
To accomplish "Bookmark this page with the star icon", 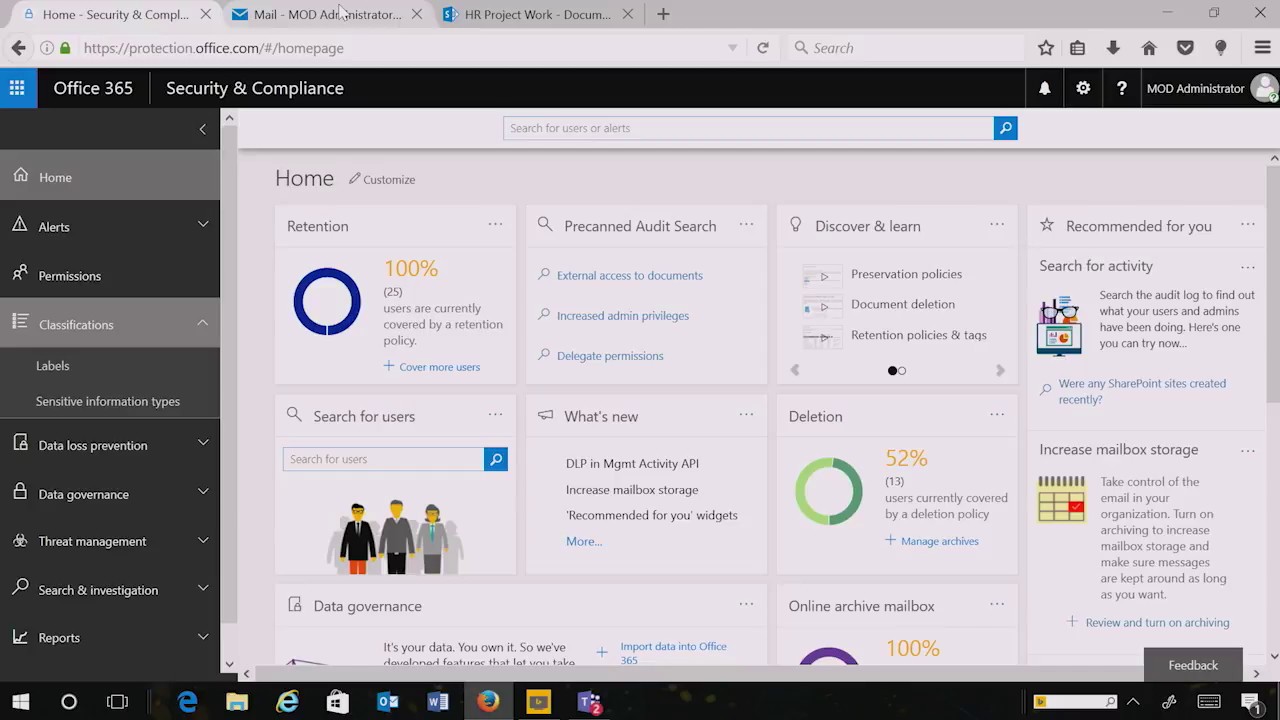I will pos(1046,48).
